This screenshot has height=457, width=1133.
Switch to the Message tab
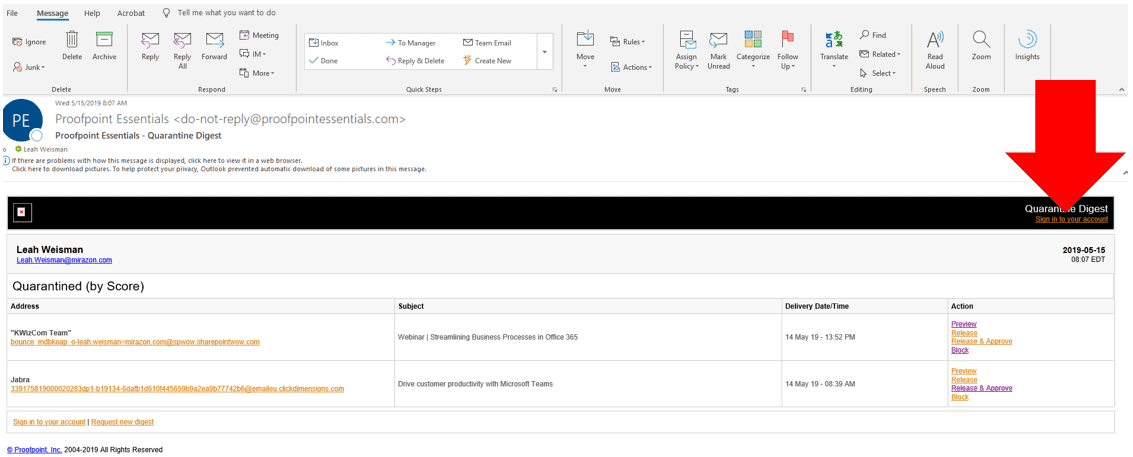tap(52, 13)
